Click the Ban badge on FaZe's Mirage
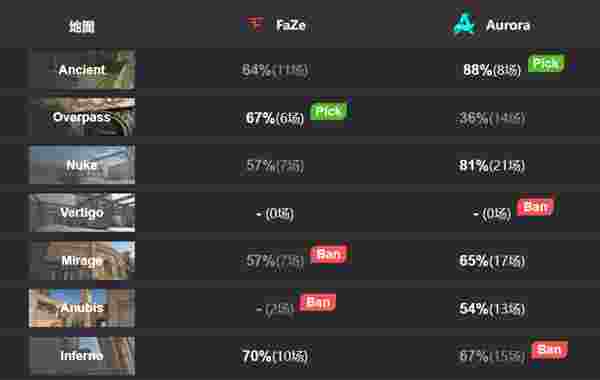600x380 pixels. [x=329, y=254]
